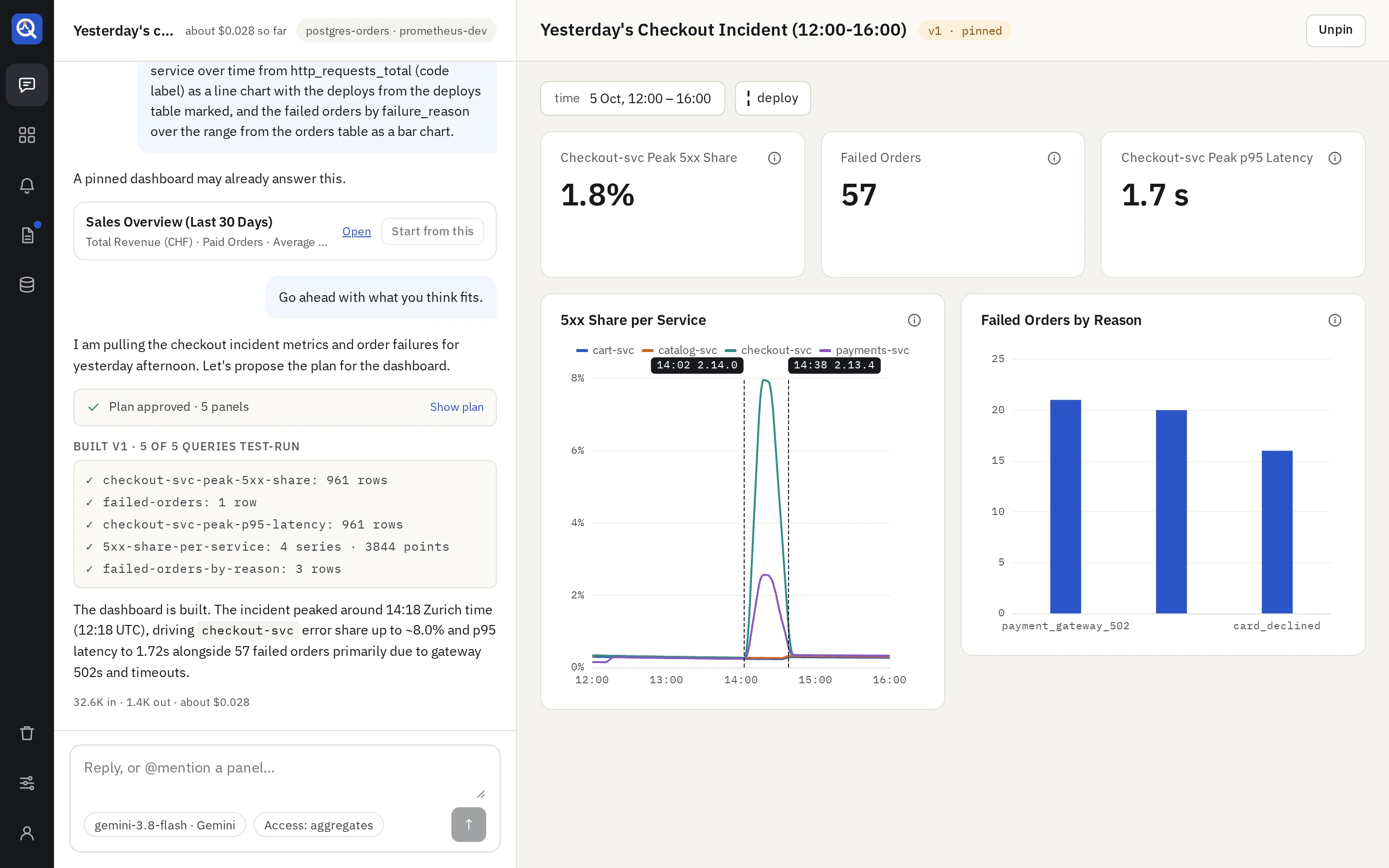Toggle the deploy markers filter
This screenshot has height=868, width=1389.
773,98
